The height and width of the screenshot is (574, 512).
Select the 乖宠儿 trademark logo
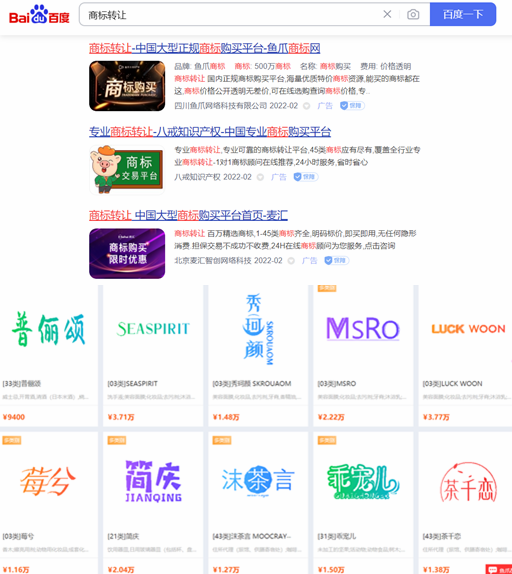coord(363,481)
